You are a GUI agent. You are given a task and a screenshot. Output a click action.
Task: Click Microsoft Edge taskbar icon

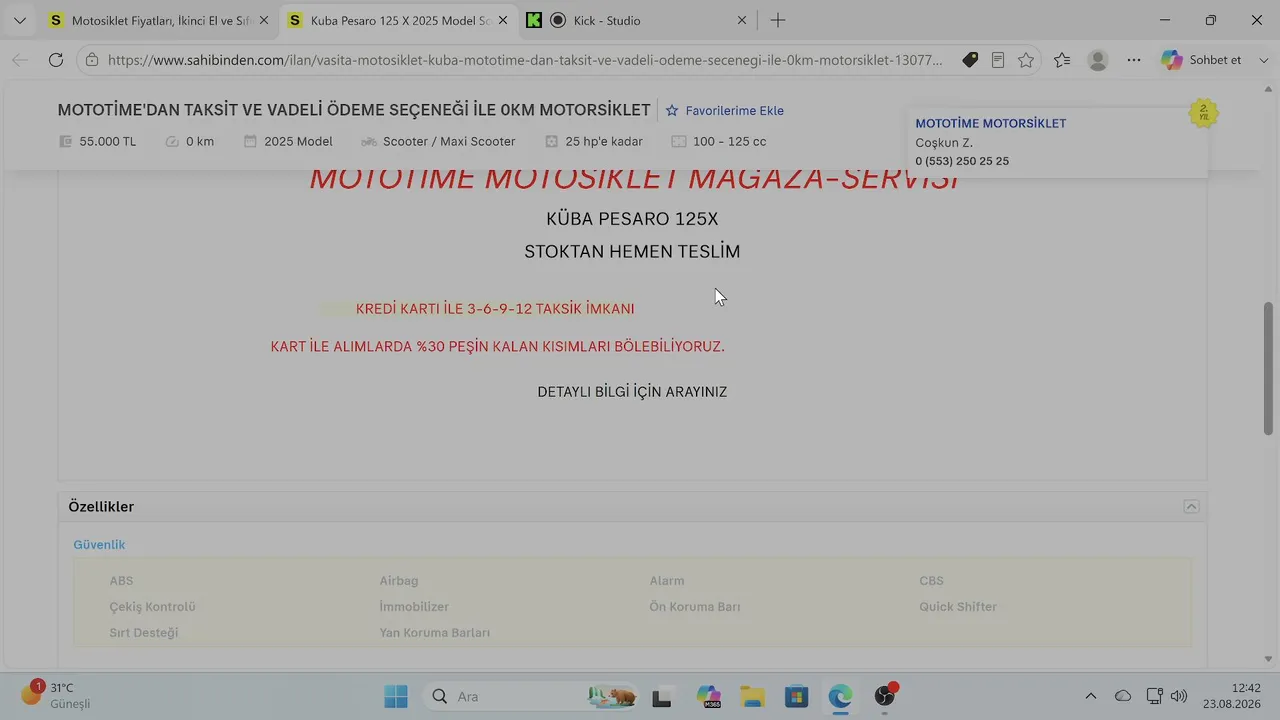[840, 697]
